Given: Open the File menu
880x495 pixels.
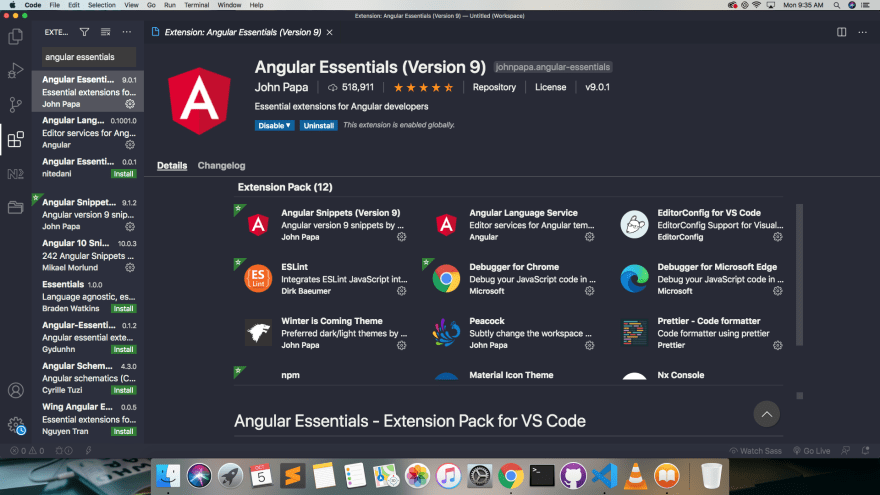Looking at the screenshot, I should [54, 5].
